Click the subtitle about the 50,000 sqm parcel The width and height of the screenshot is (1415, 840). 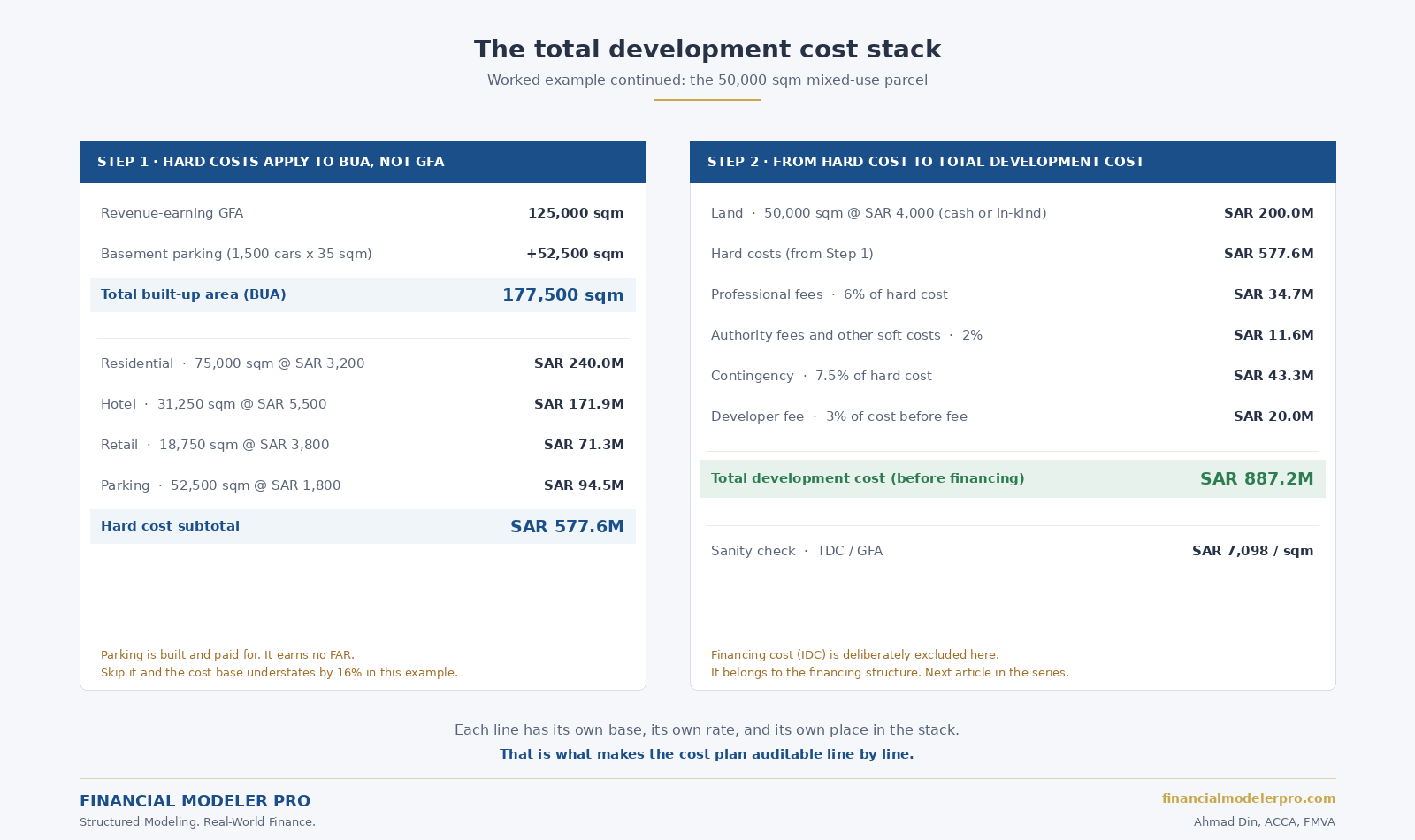pyautogui.click(x=707, y=80)
